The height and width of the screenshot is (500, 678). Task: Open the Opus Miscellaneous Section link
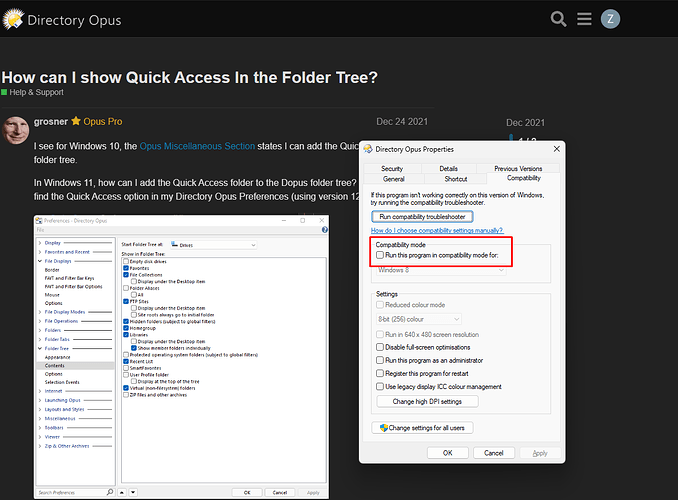point(197,146)
